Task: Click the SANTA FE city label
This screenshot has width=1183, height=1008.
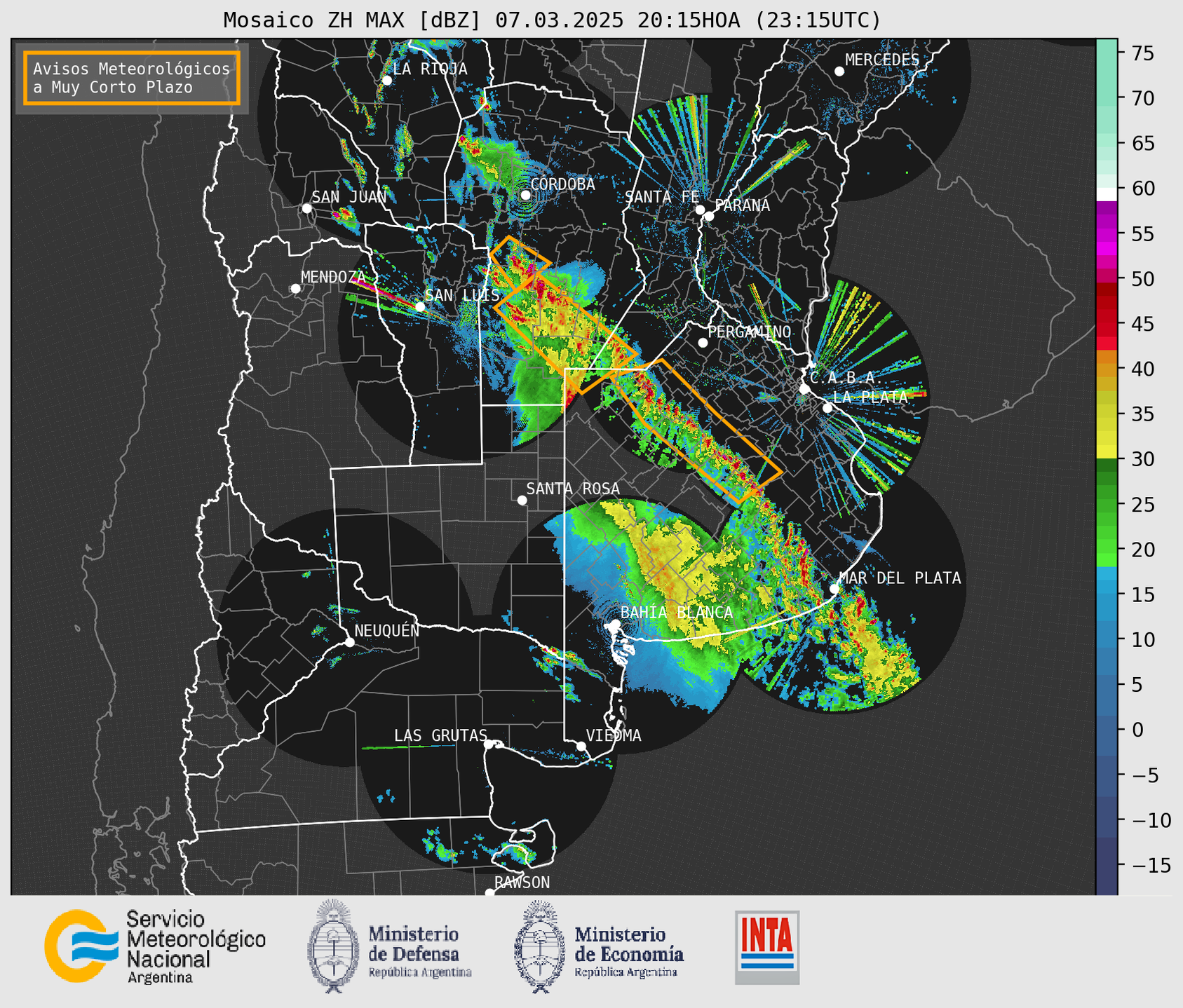Action: (x=662, y=197)
